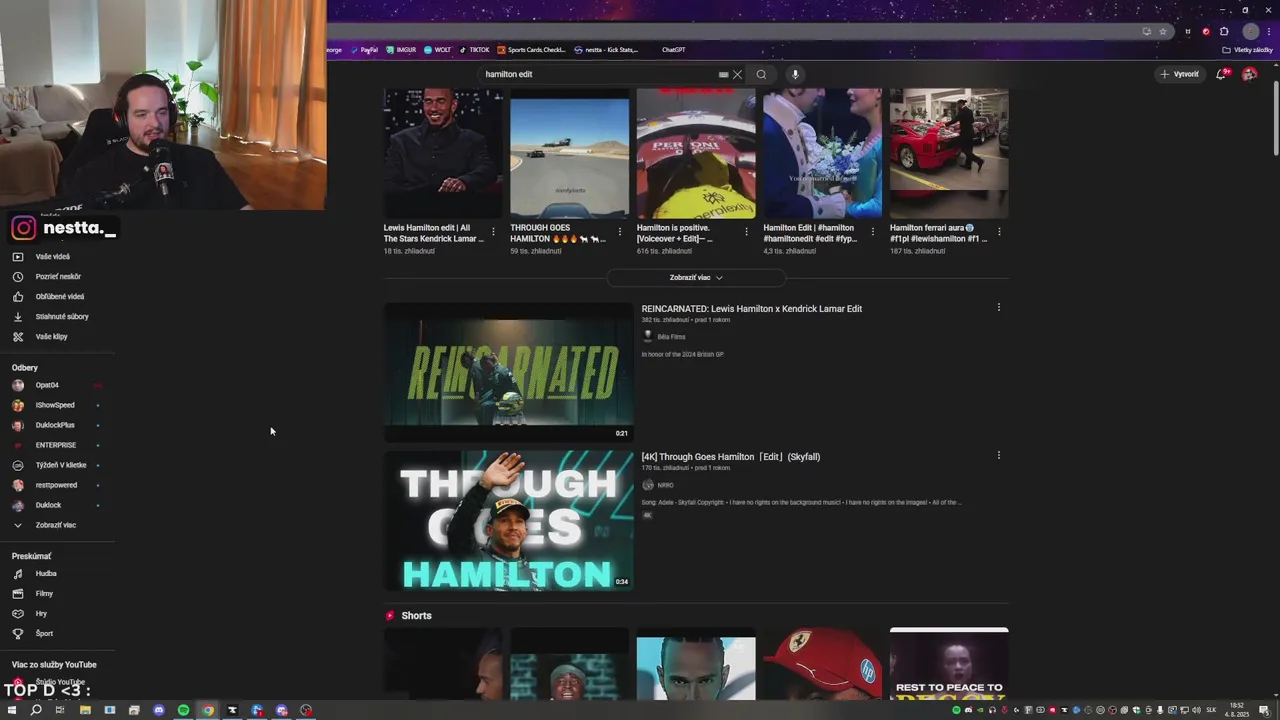Open options for Lewis Hamilton edit short
This screenshot has height=720, width=1280.
click(493, 232)
